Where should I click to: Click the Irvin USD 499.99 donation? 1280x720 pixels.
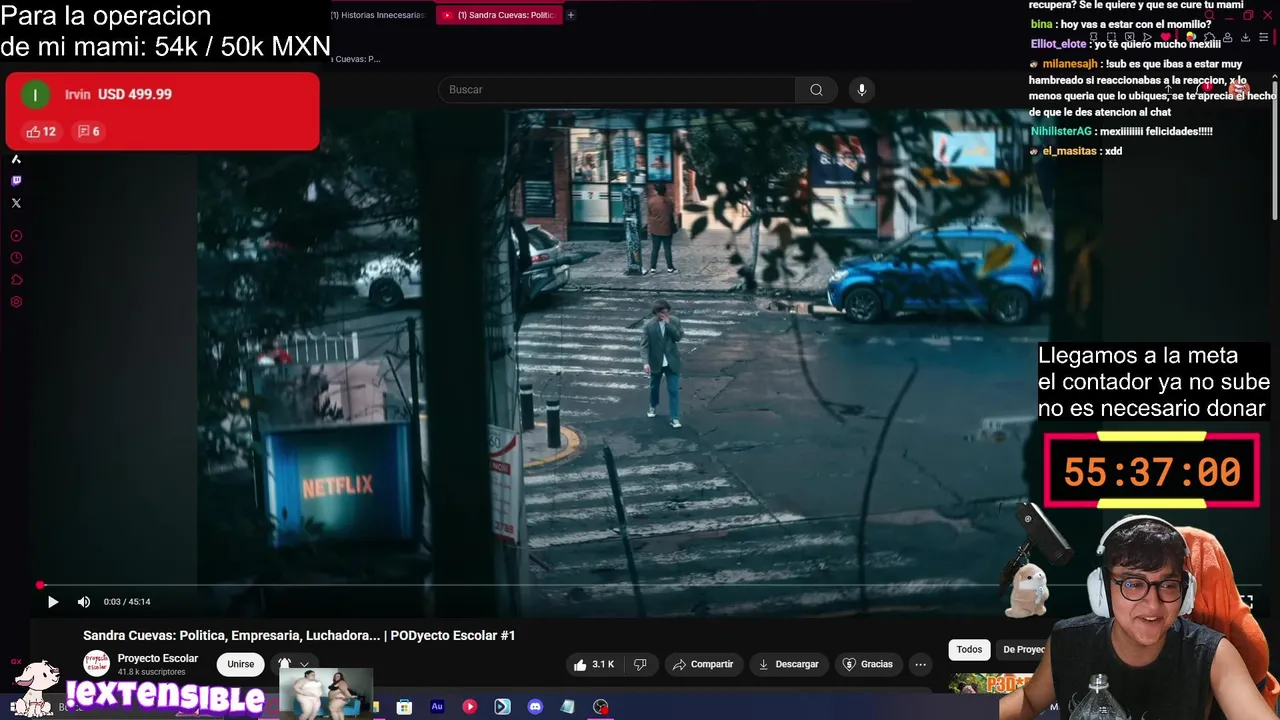(x=162, y=112)
